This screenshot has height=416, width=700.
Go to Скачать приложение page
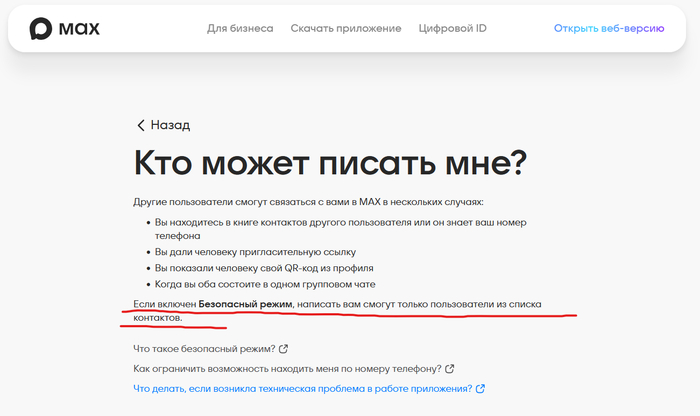point(346,29)
